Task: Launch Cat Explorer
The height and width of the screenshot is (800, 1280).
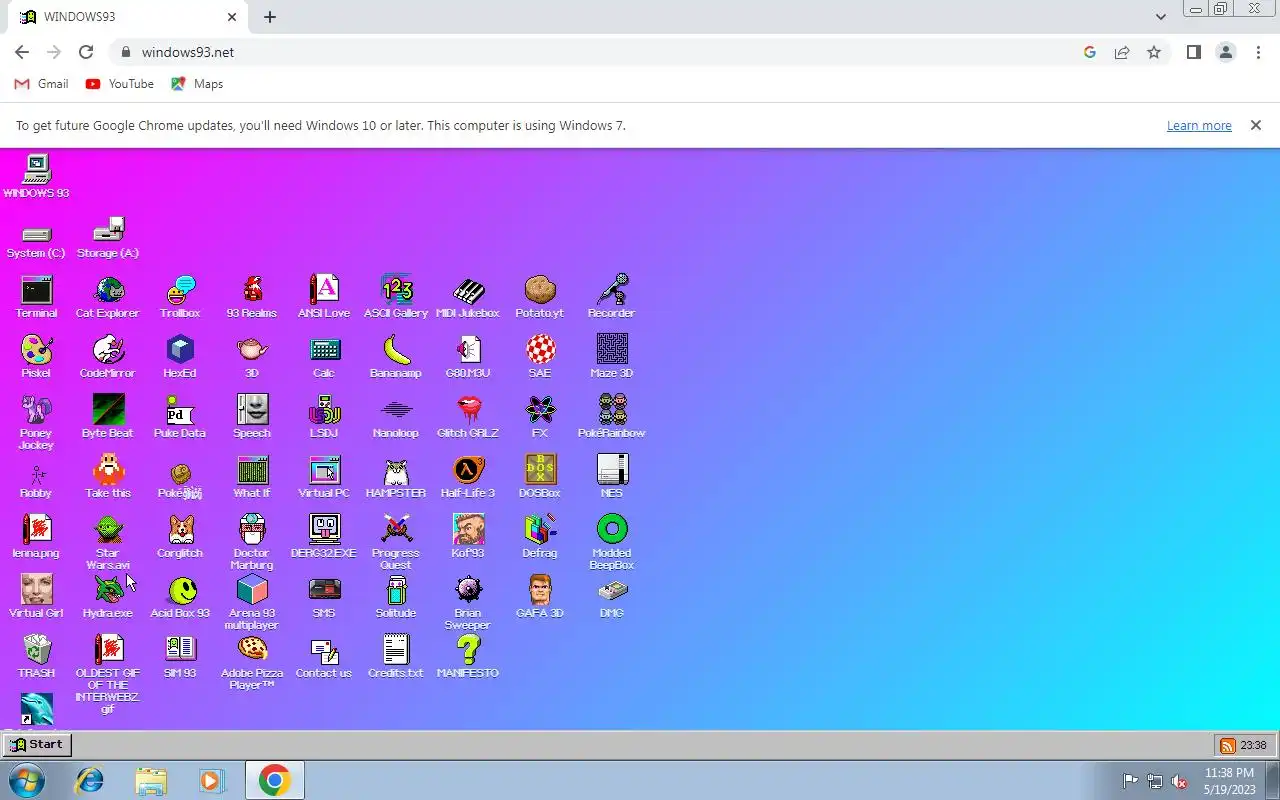Action: pyautogui.click(x=108, y=297)
